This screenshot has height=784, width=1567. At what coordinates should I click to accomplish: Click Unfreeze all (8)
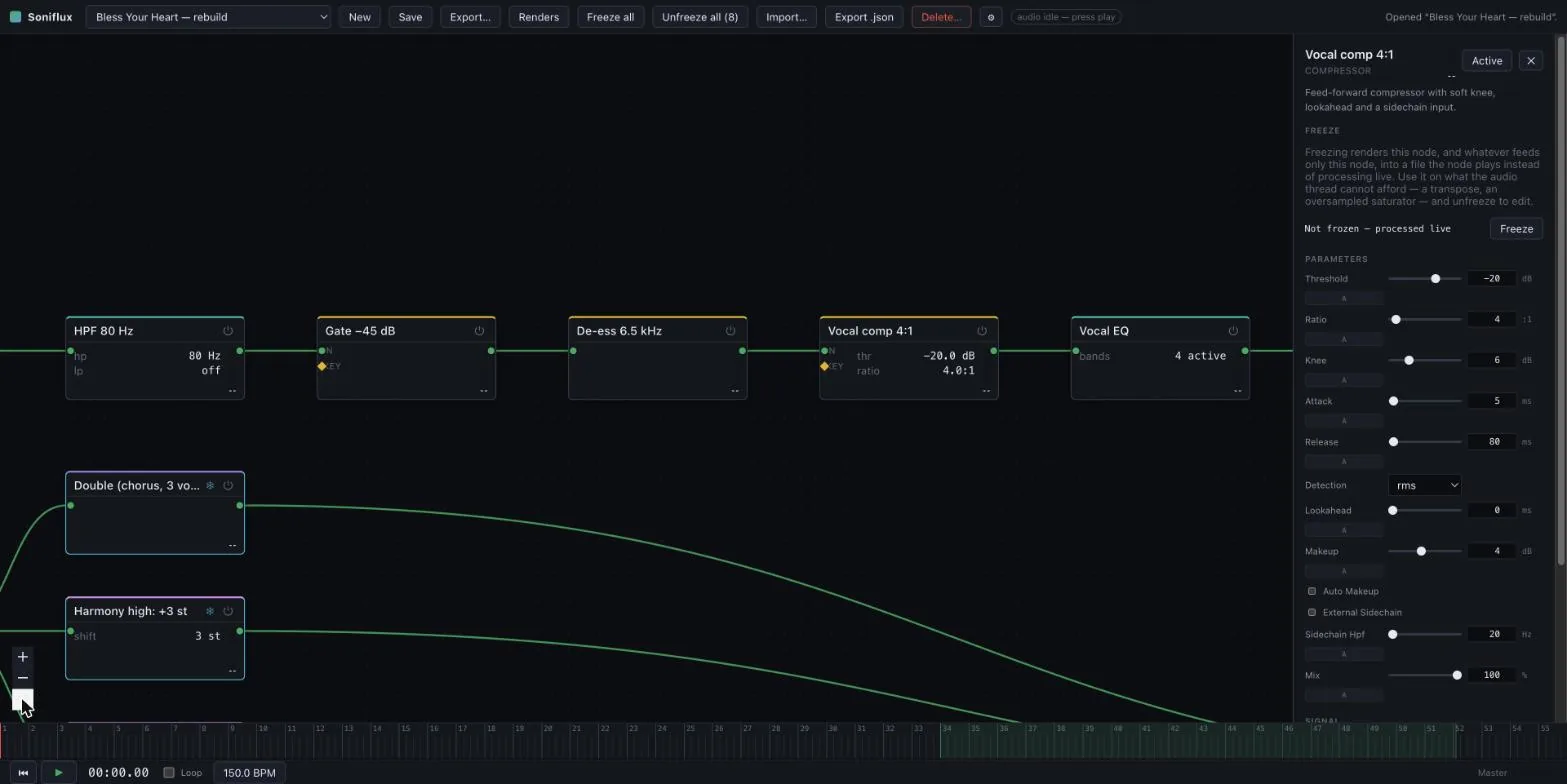tap(700, 17)
